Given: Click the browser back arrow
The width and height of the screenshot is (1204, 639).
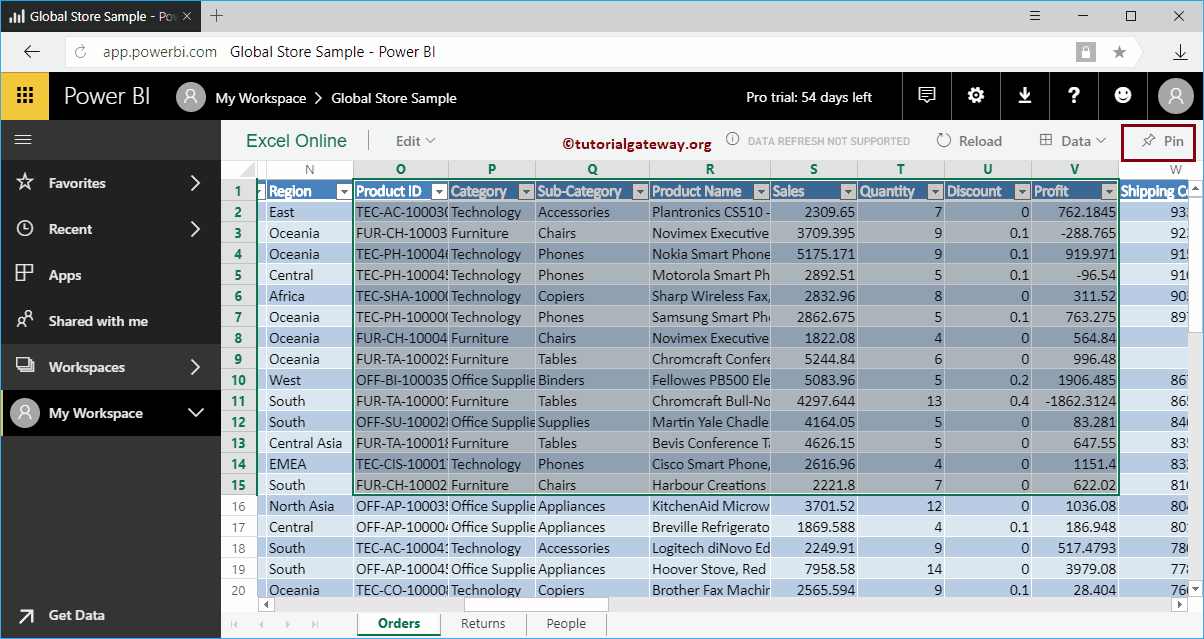Looking at the screenshot, I should (32, 52).
